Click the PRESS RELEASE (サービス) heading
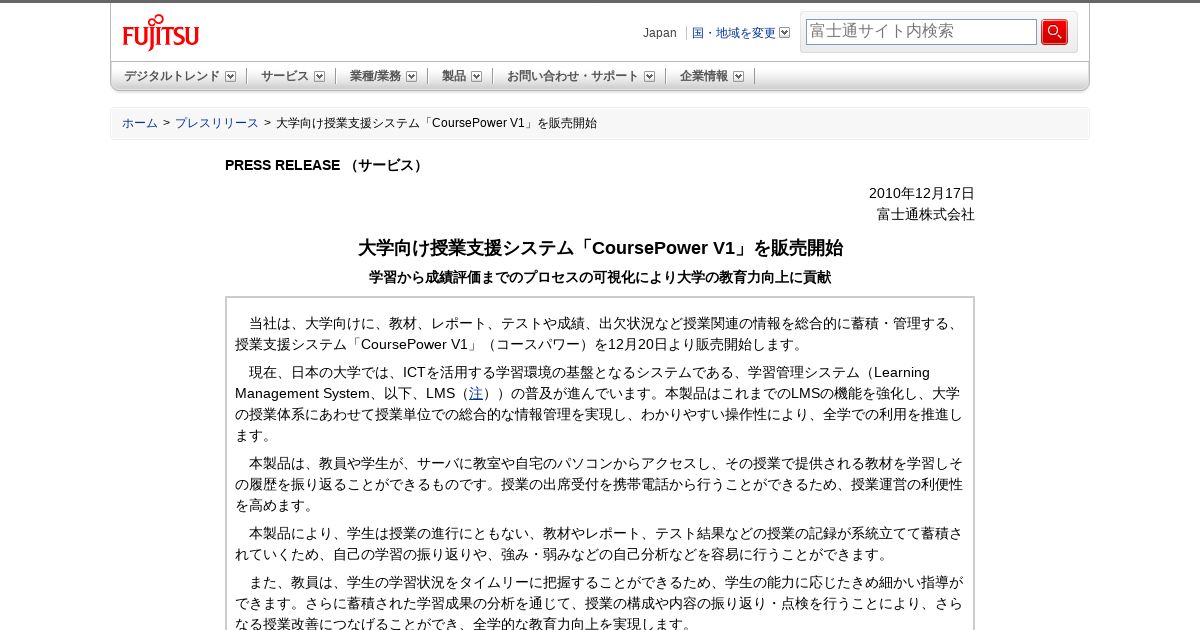Screen dimensions: 1200x630 click(x=324, y=165)
